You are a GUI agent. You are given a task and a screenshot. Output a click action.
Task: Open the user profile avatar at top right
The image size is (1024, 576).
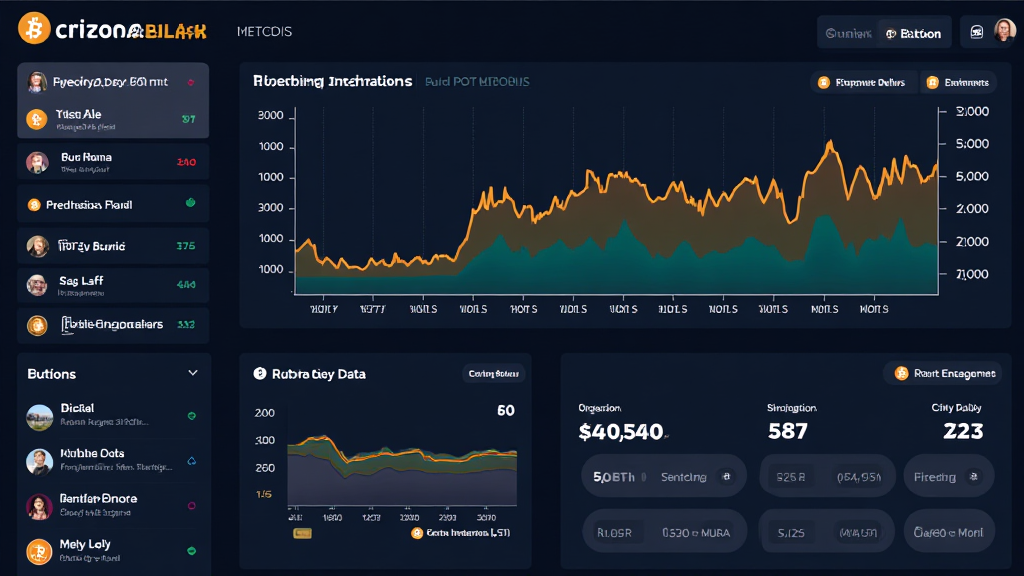(1002, 32)
